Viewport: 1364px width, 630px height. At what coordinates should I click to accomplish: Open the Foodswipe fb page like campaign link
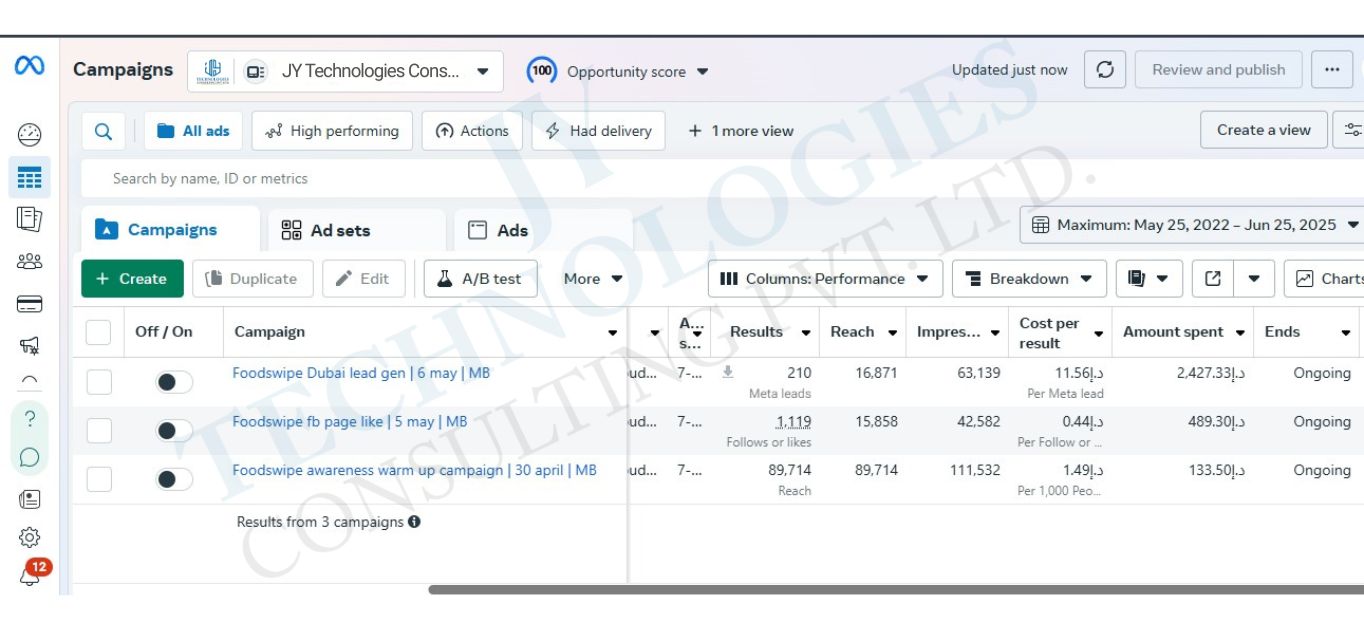(x=350, y=422)
